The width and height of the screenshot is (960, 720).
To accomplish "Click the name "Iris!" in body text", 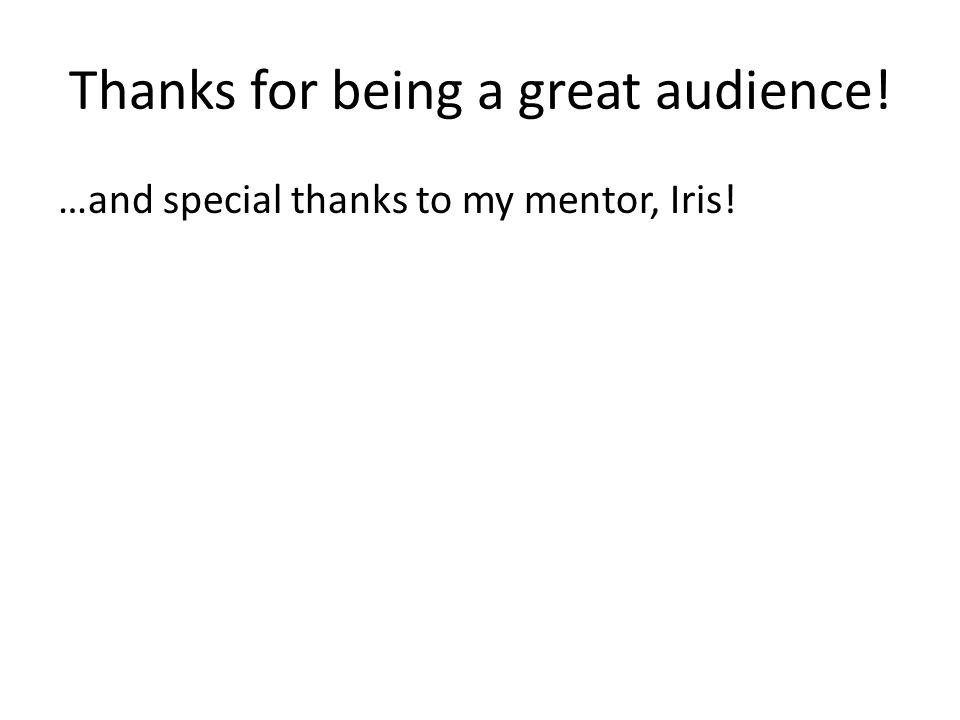I will [703, 200].
